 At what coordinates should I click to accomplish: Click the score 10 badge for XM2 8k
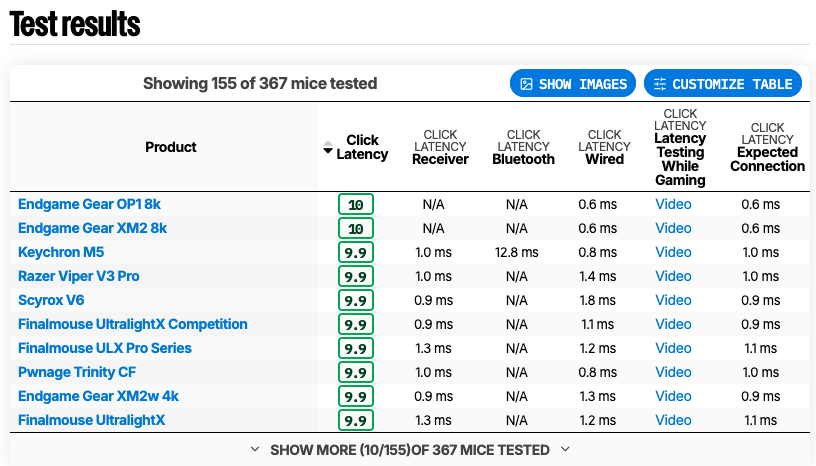point(356,228)
